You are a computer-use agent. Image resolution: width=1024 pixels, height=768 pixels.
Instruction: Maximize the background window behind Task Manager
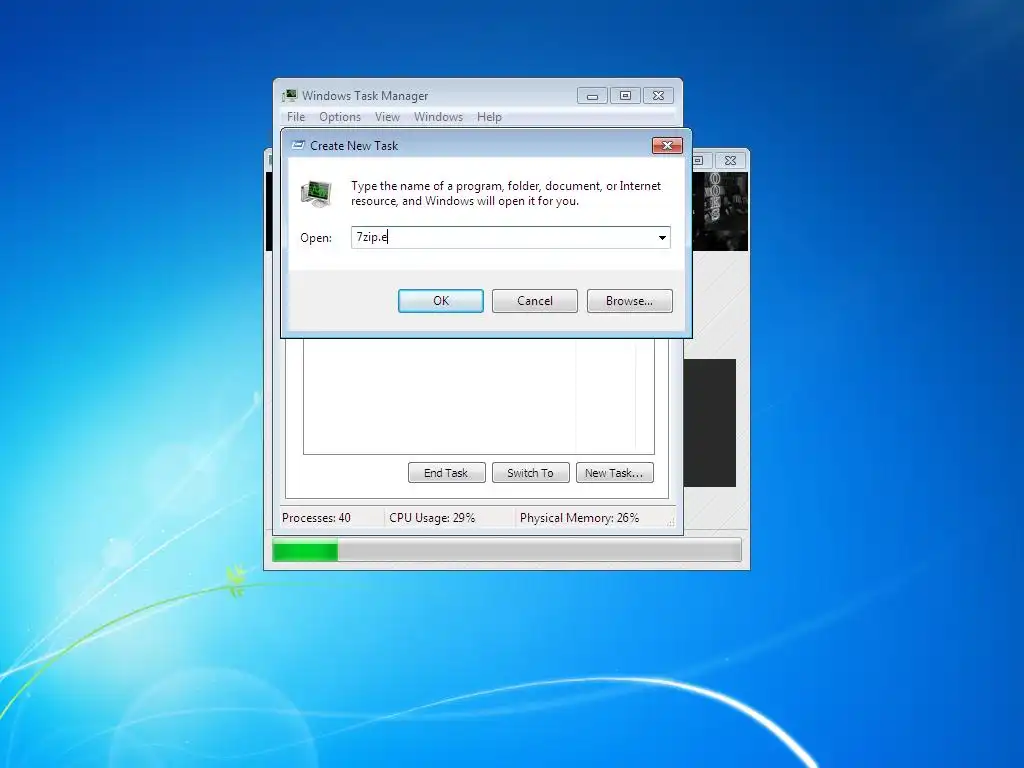[x=699, y=160]
